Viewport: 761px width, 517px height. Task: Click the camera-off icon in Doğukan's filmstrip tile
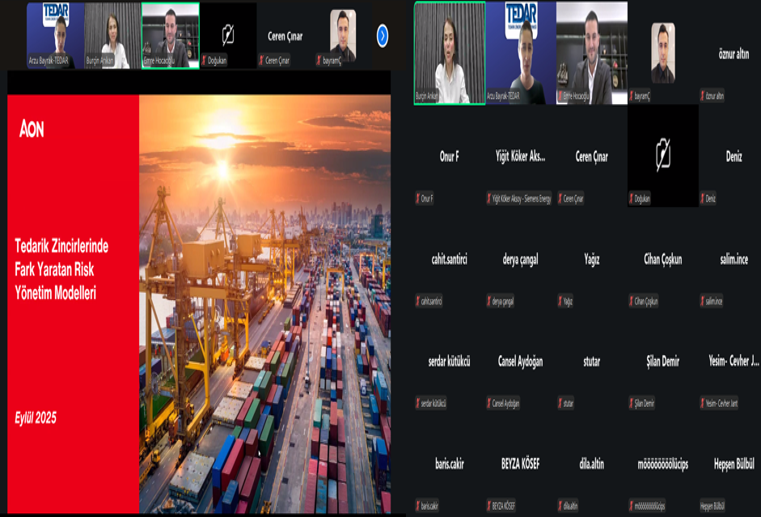[x=228, y=36]
